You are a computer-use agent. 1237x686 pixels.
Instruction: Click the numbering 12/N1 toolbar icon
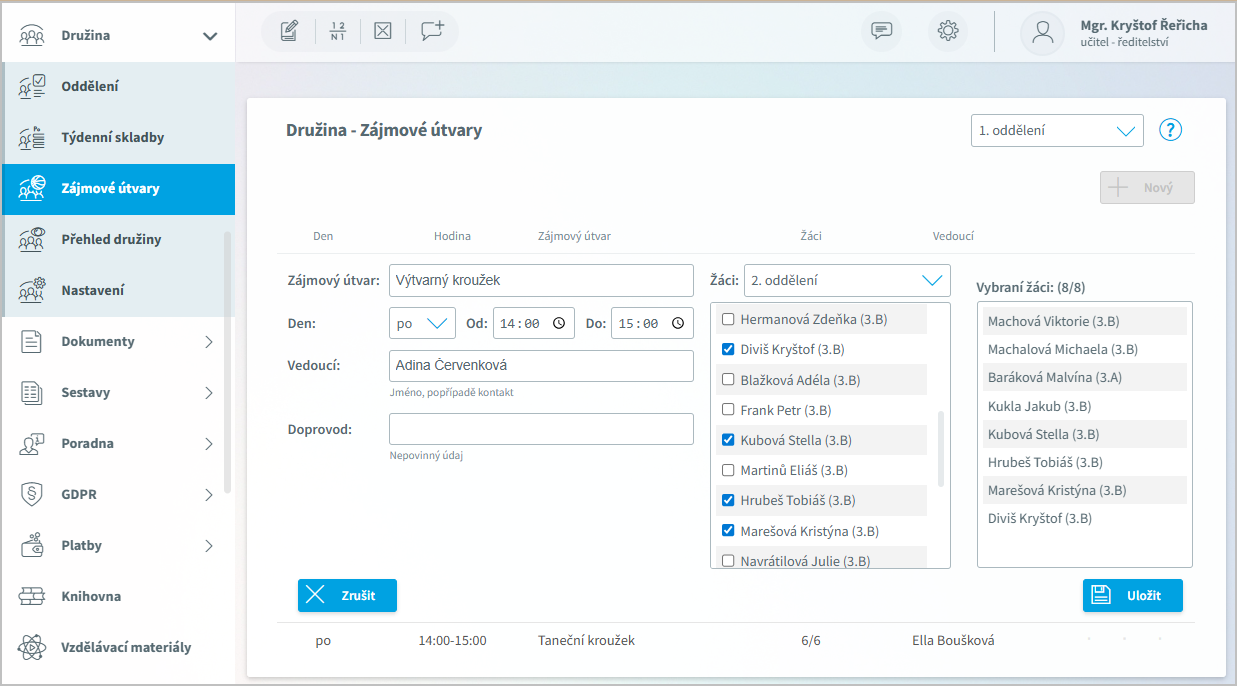[337, 31]
